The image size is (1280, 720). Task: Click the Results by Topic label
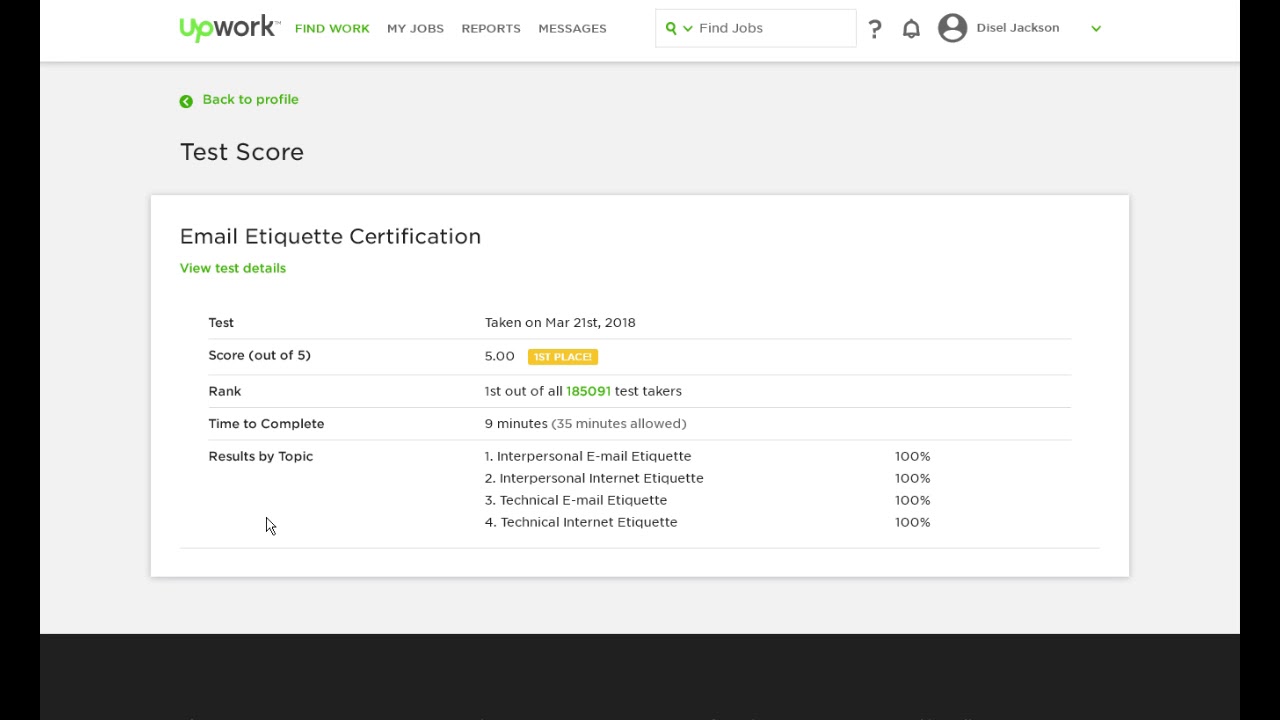click(x=261, y=456)
